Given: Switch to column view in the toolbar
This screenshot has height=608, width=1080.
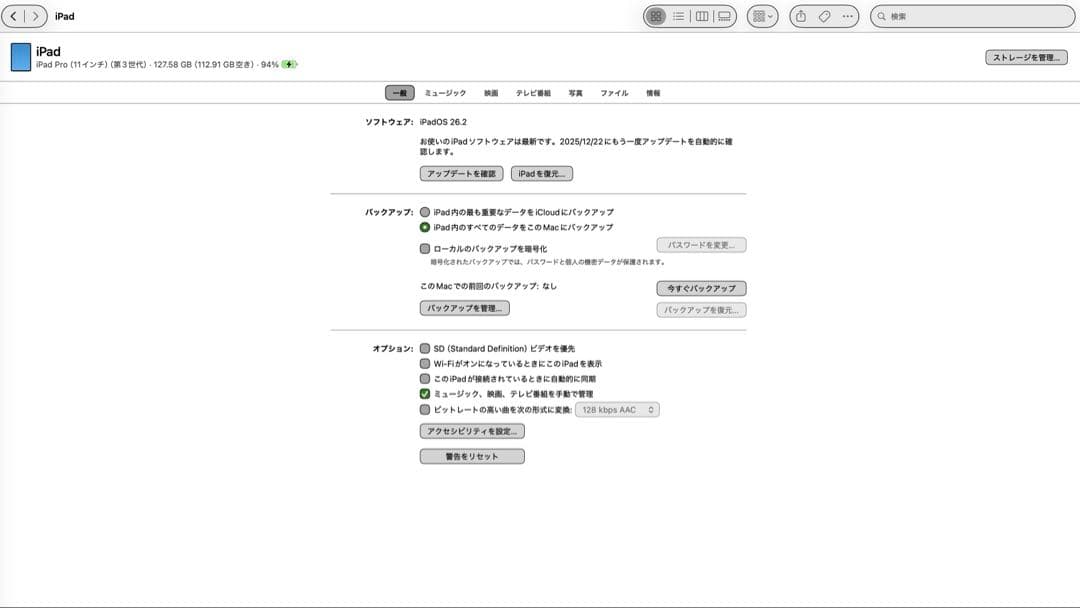Looking at the screenshot, I should tap(701, 16).
